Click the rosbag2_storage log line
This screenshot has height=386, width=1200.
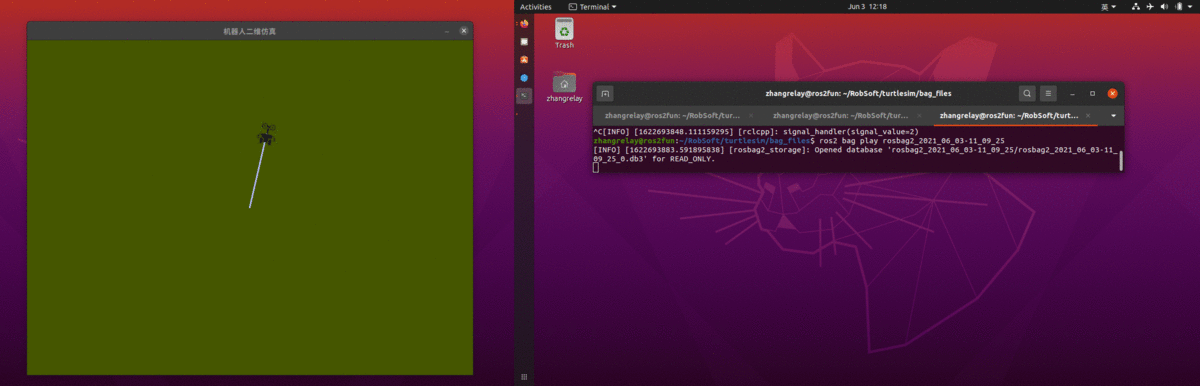coord(855,154)
